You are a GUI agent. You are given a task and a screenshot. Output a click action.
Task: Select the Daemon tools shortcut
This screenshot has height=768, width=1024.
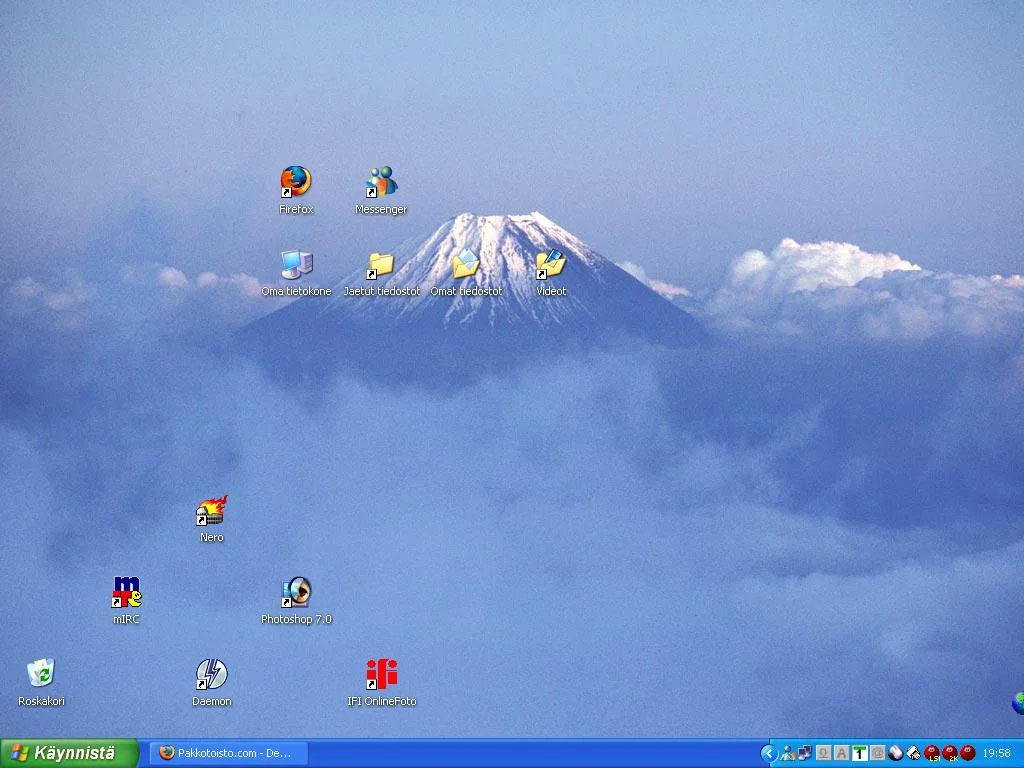tap(211, 674)
